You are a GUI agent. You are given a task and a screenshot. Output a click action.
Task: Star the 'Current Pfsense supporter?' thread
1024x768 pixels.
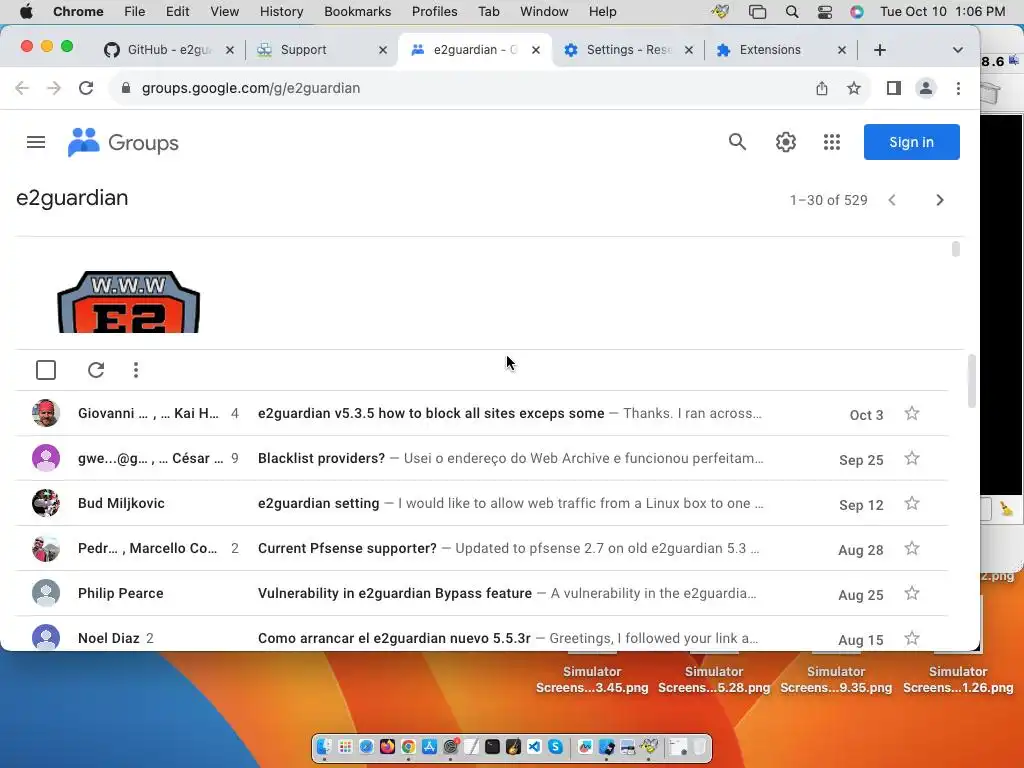(x=912, y=549)
